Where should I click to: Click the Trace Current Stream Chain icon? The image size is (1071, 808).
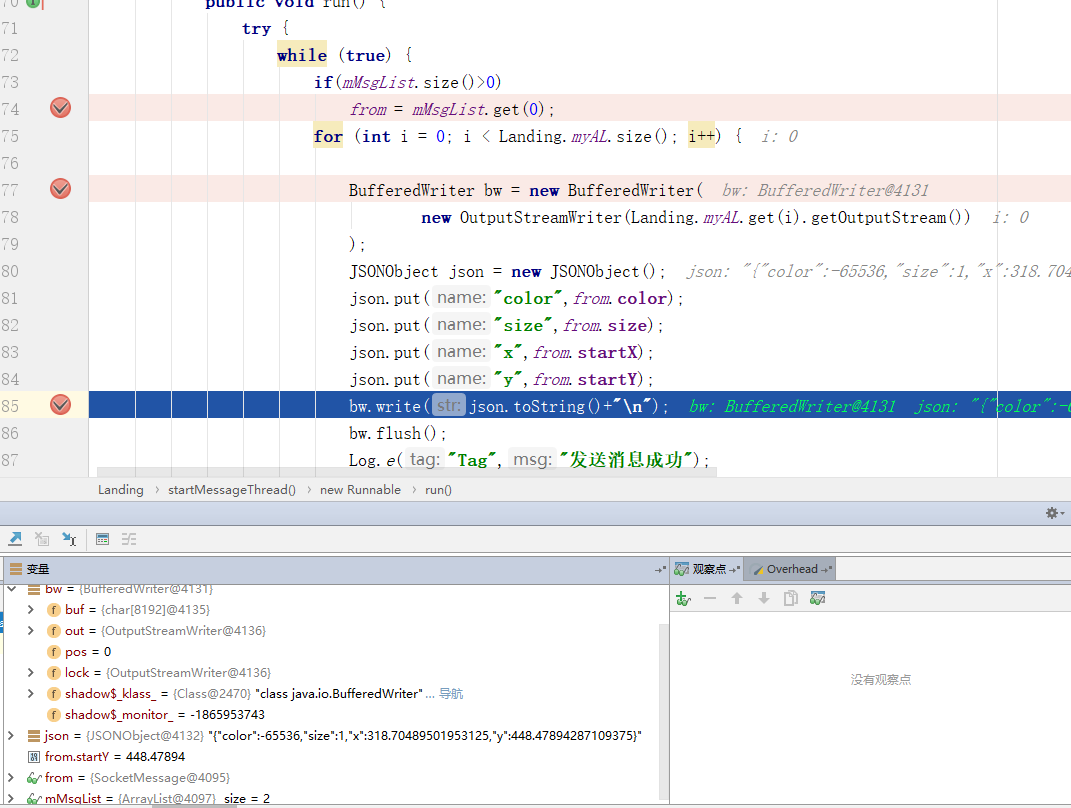pos(129,540)
